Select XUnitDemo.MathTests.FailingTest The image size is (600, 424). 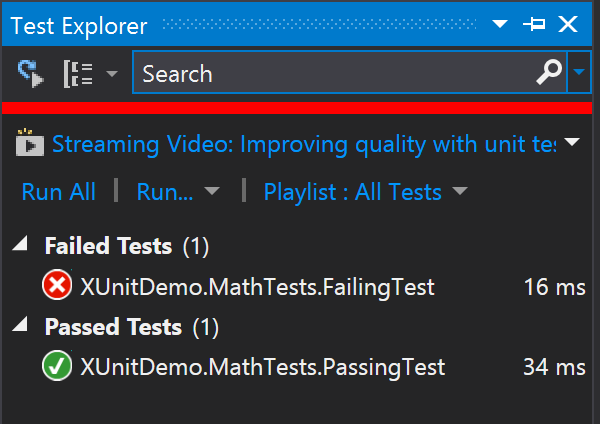pyautogui.click(x=258, y=287)
